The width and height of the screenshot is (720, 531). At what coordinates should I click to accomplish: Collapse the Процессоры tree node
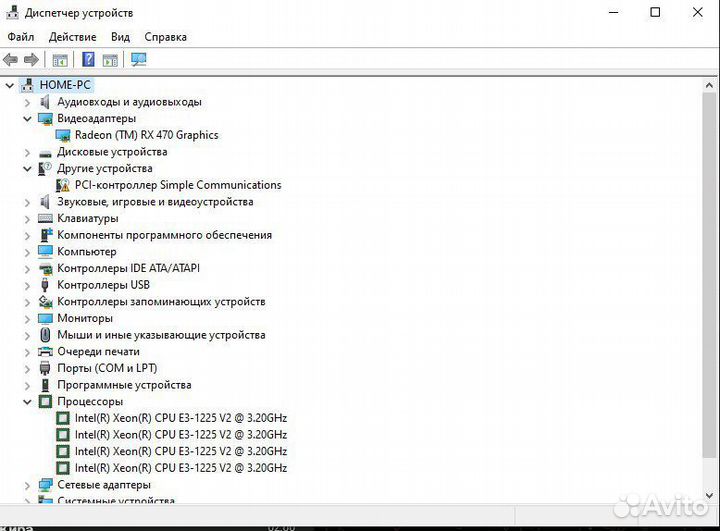[x=28, y=401]
